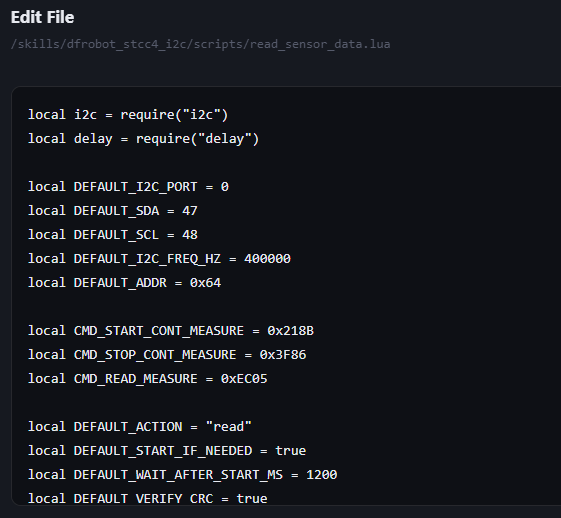The image size is (561, 518).
Task: Click the local delay require line
Action: click(143, 139)
